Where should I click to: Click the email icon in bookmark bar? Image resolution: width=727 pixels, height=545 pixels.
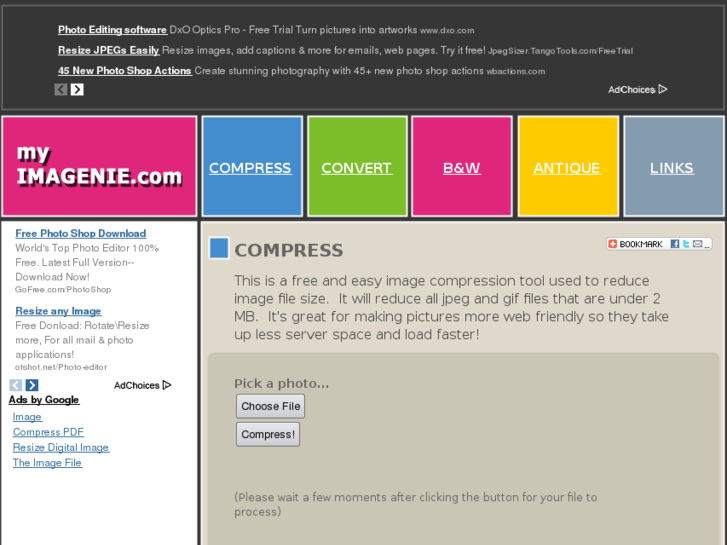697,244
